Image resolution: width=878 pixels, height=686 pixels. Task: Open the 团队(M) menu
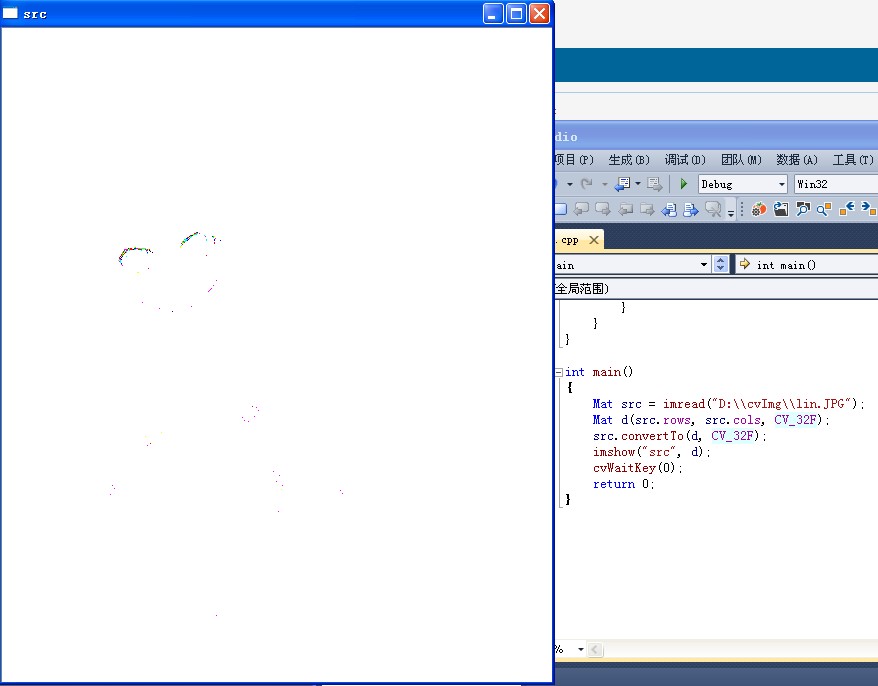pos(741,160)
